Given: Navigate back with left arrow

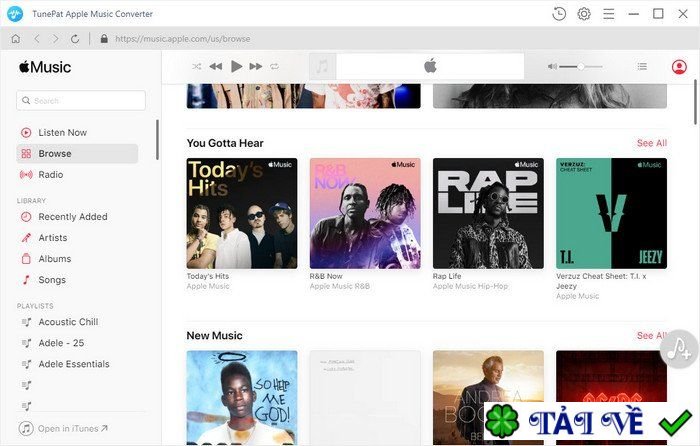Looking at the screenshot, I should pos(37,39).
